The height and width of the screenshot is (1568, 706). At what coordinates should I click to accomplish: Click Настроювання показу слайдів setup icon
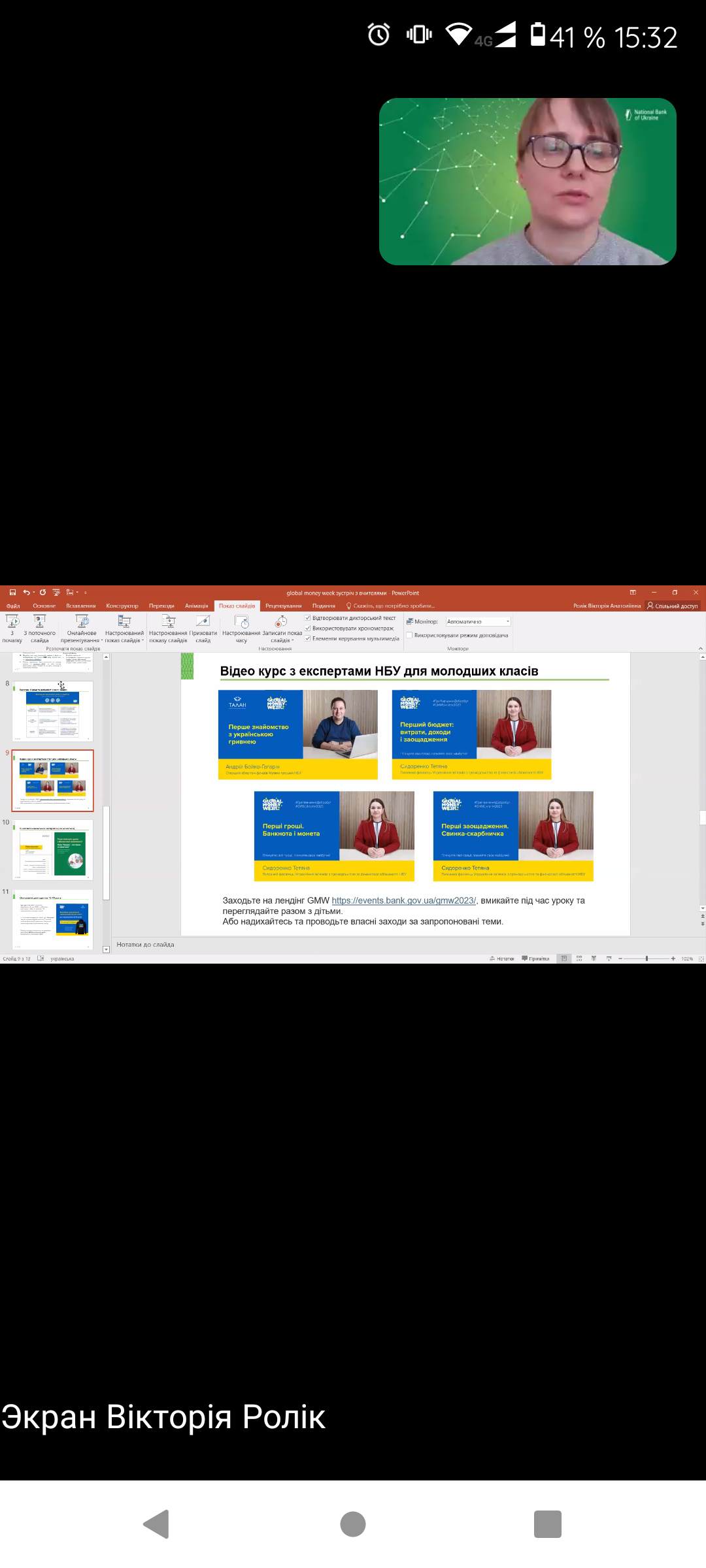[169, 629]
